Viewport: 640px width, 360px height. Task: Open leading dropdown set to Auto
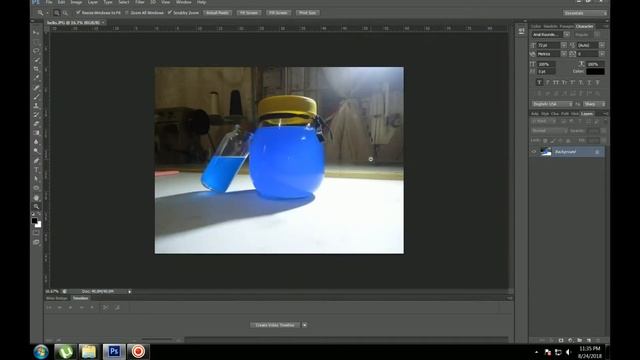click(x=602, y=45)
